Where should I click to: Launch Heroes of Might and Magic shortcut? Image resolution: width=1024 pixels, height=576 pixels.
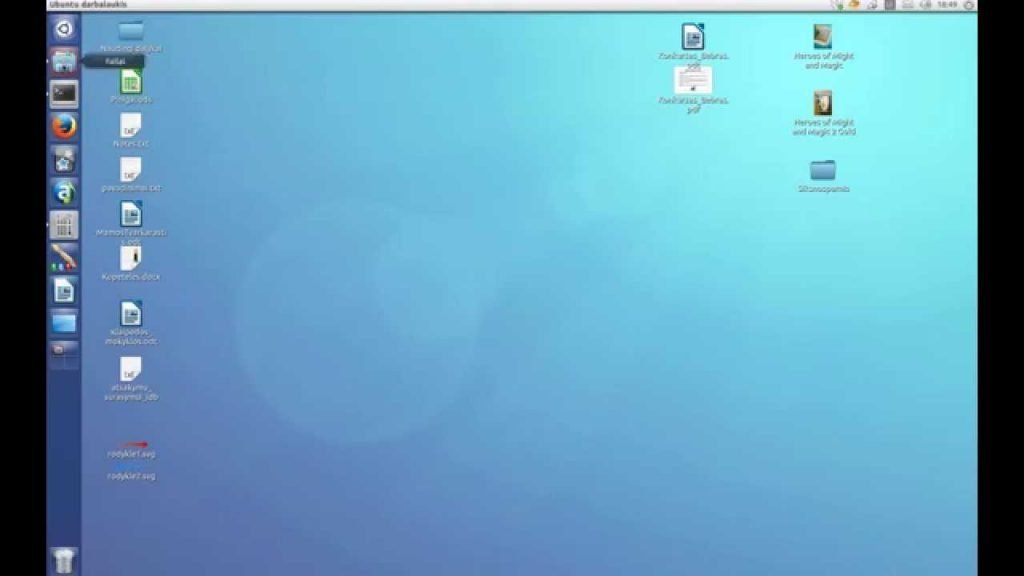[x=823, y=46]
